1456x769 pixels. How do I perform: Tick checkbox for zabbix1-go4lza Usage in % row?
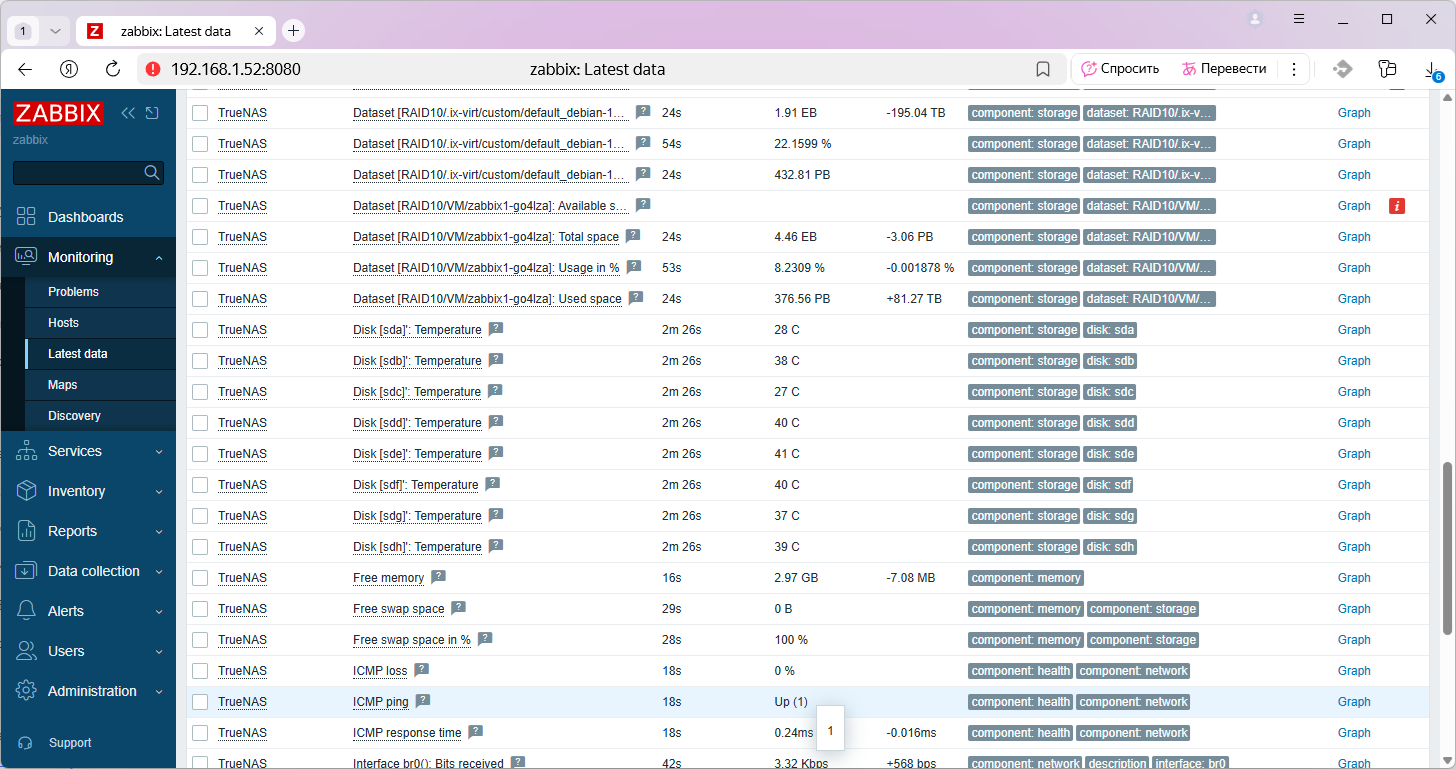pyautogui.click(x=200, y=268)
